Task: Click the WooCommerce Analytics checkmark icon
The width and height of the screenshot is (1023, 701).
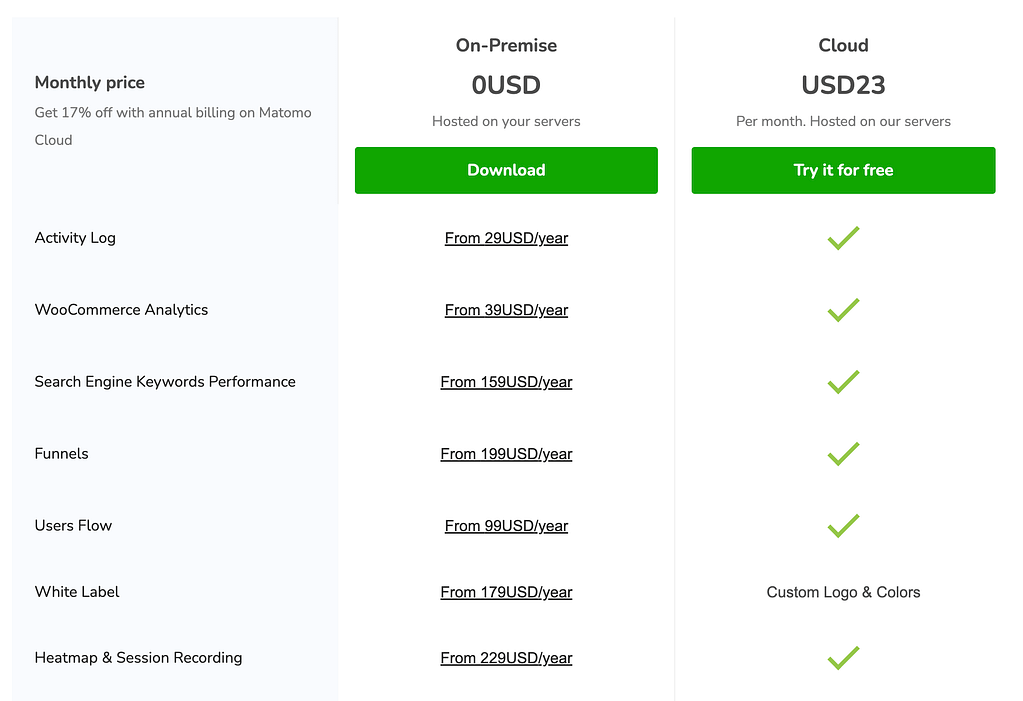Action: 842,310
